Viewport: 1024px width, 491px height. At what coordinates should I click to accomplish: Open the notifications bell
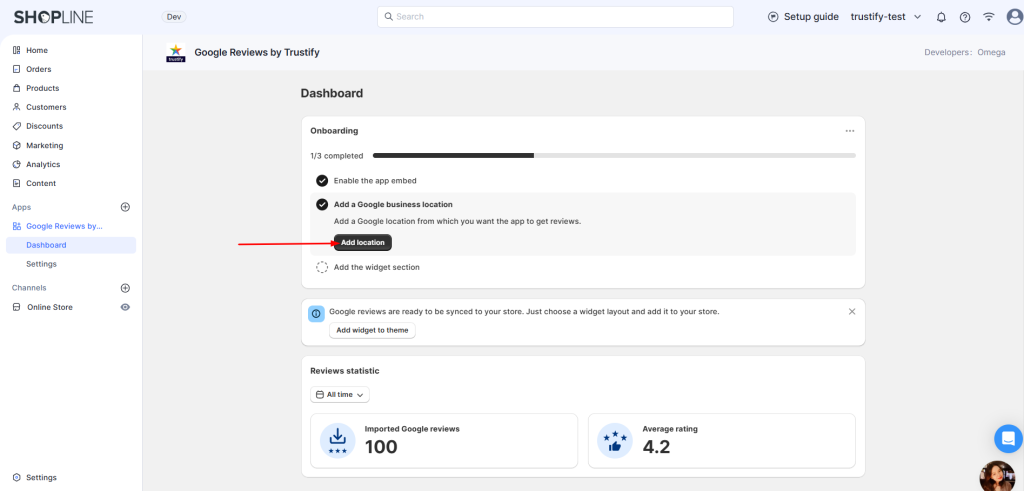[x=941, y=17]
